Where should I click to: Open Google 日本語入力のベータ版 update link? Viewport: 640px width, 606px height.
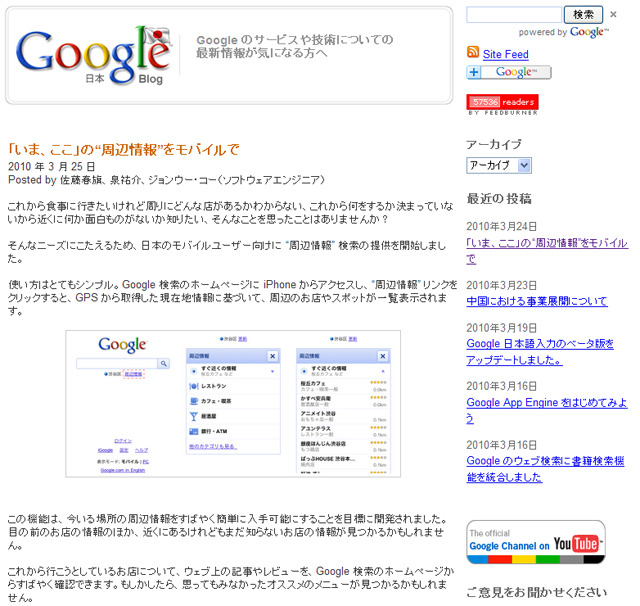(x=540, y=351)
